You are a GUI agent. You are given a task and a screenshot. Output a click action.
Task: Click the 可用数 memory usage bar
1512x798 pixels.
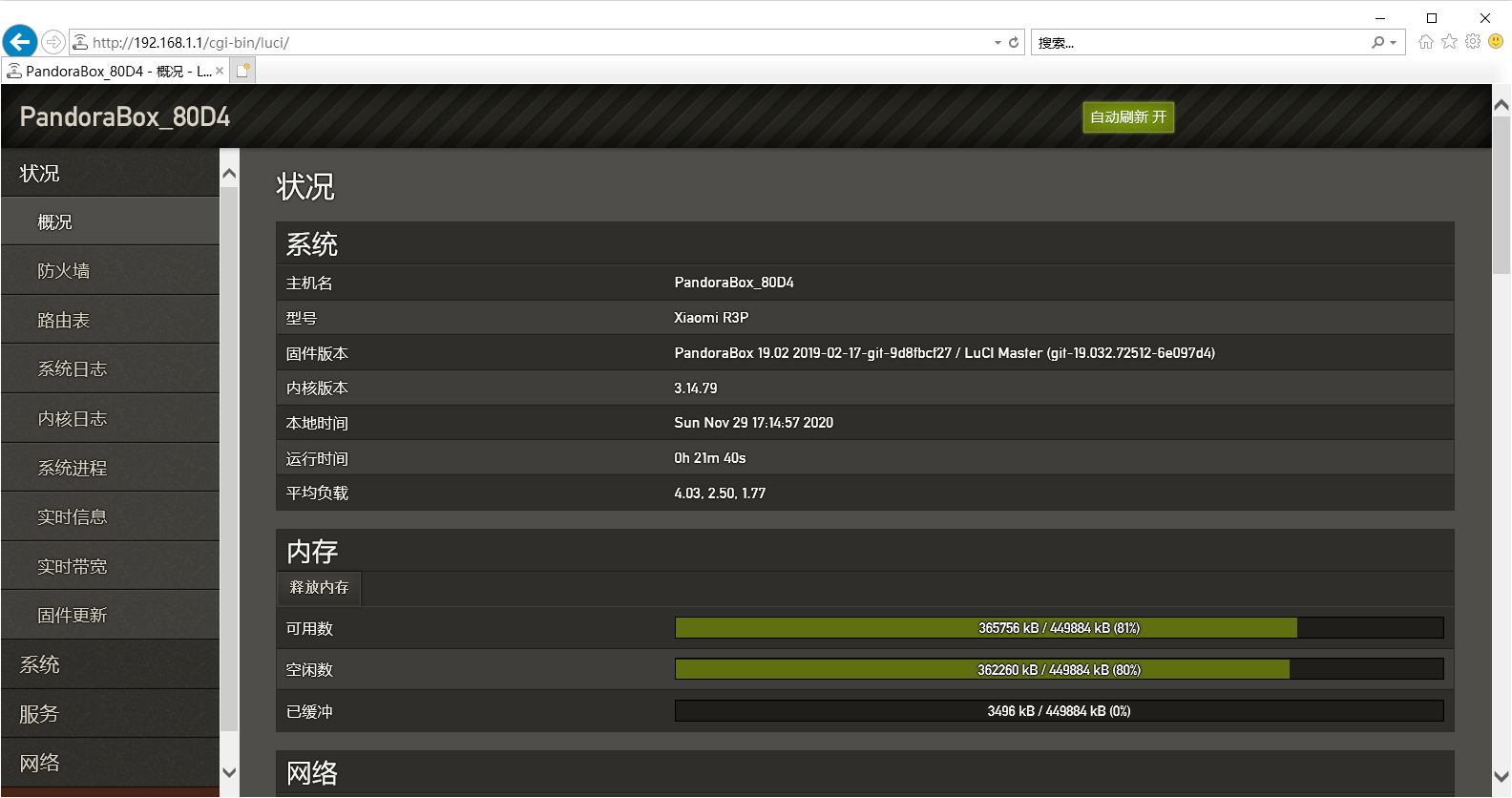pos(1059,628)
